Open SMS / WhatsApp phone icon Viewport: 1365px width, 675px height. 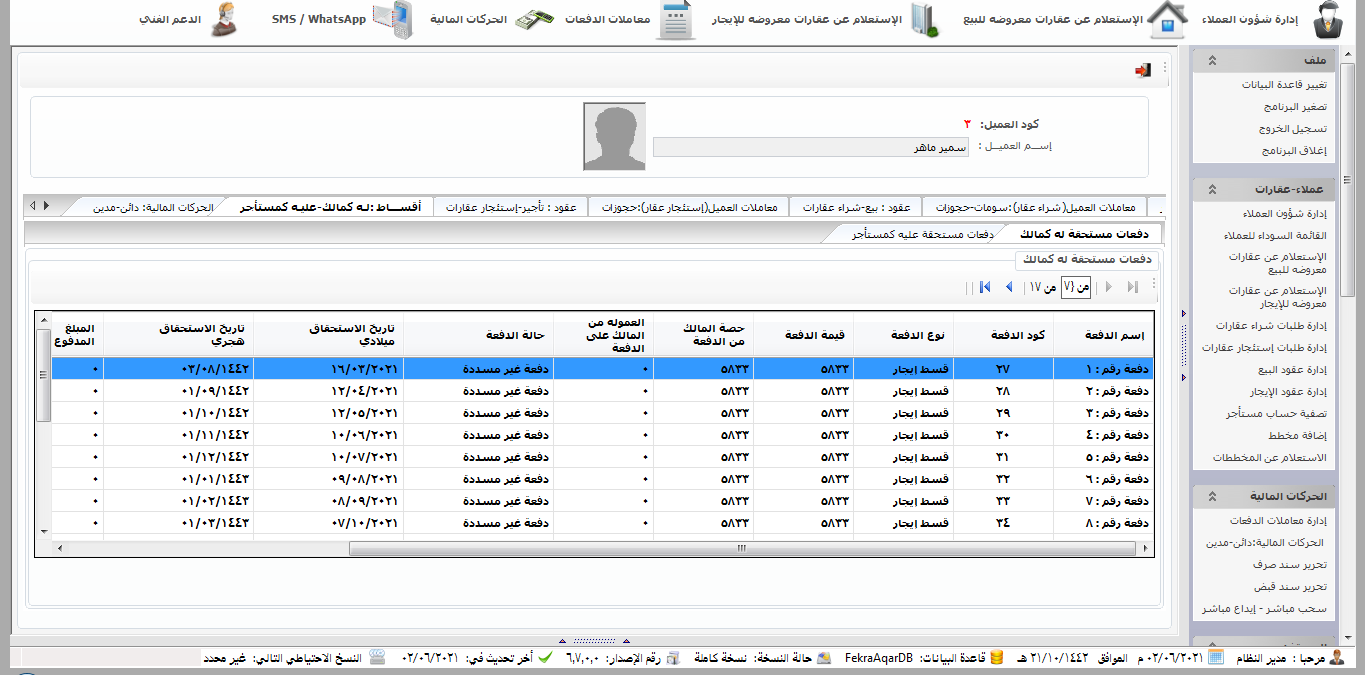click(x=392, y=20)
